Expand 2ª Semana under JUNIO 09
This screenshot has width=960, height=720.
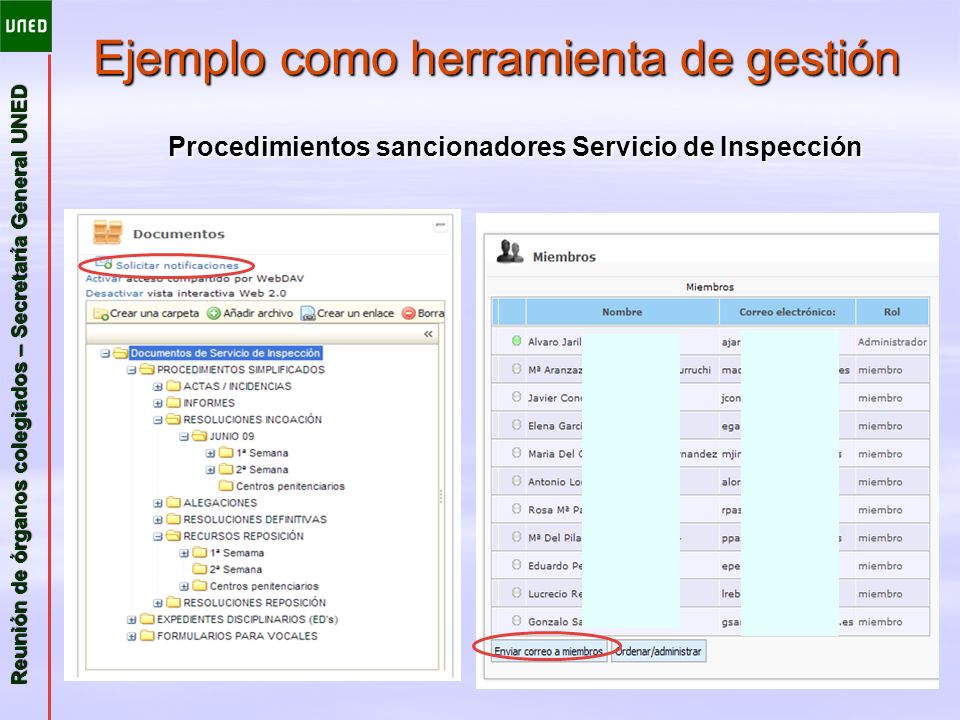coord(210,470)
